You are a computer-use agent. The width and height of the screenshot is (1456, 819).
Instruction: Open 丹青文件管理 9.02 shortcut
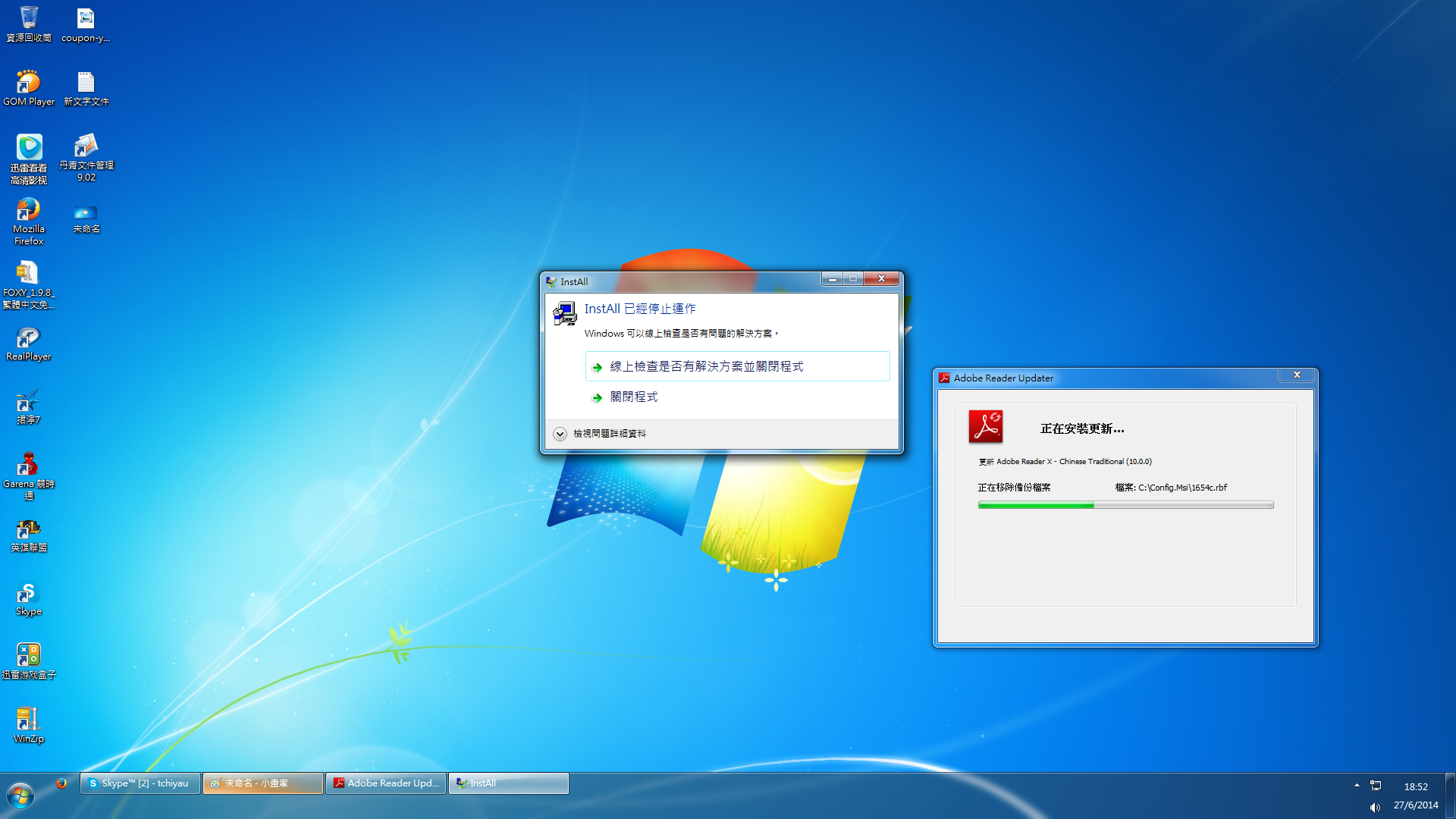click(x=86, y=157)
